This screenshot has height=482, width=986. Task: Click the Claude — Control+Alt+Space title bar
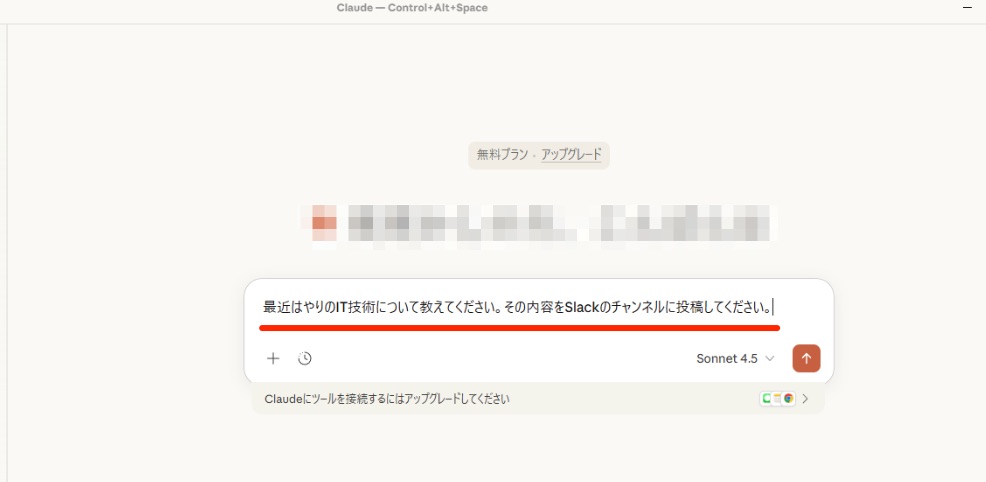412,8
